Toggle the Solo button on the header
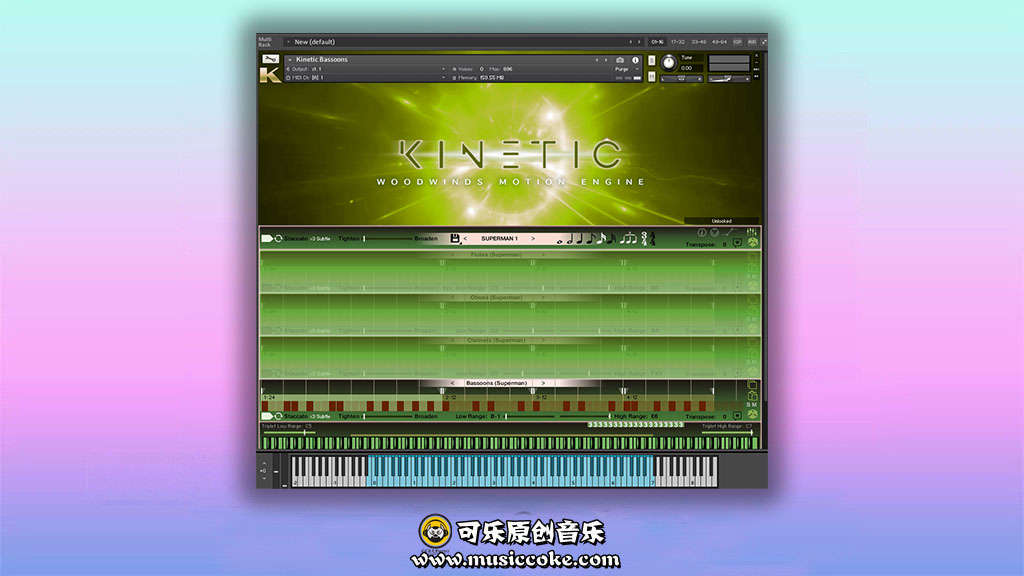Screen dimensions: 1024x576 coord(652,60)
